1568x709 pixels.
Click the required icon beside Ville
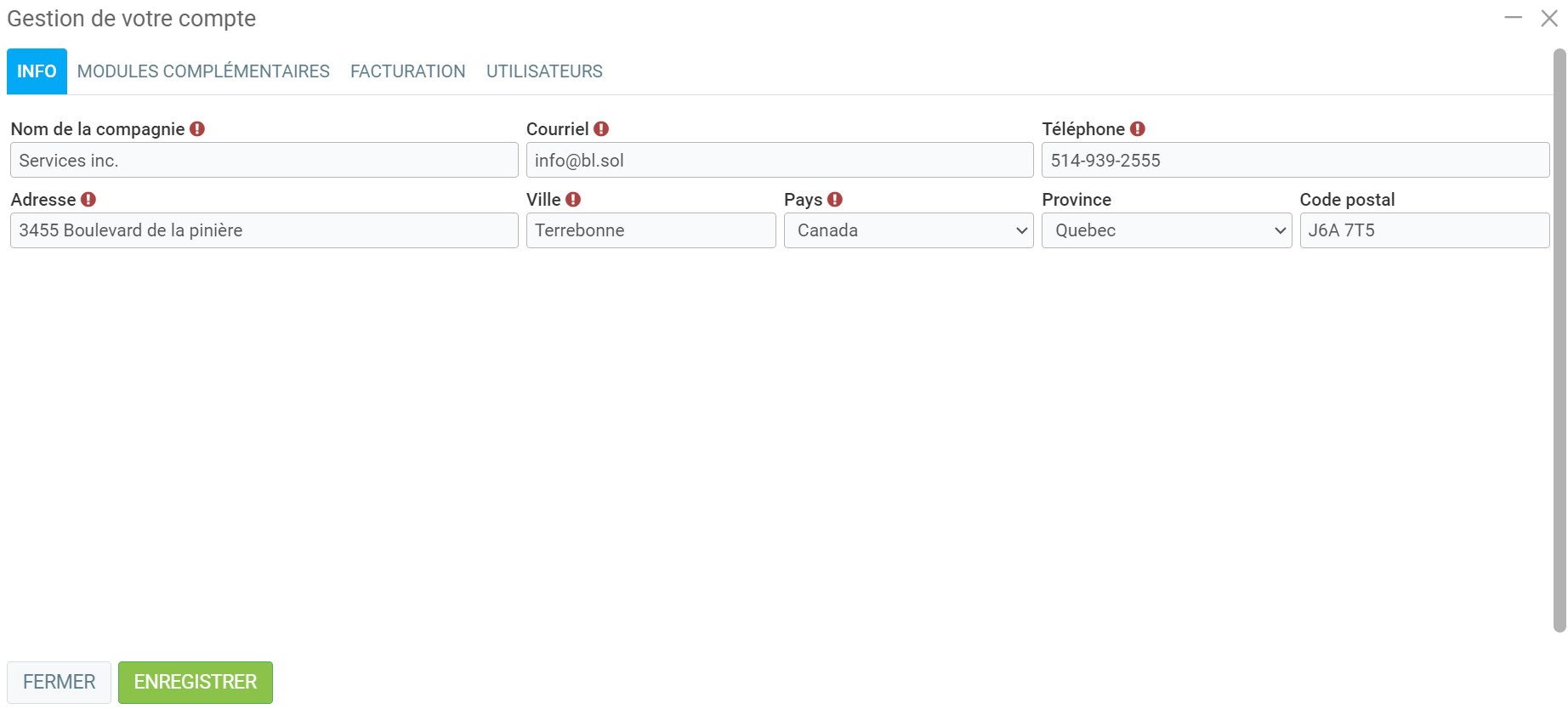point(573,200)
